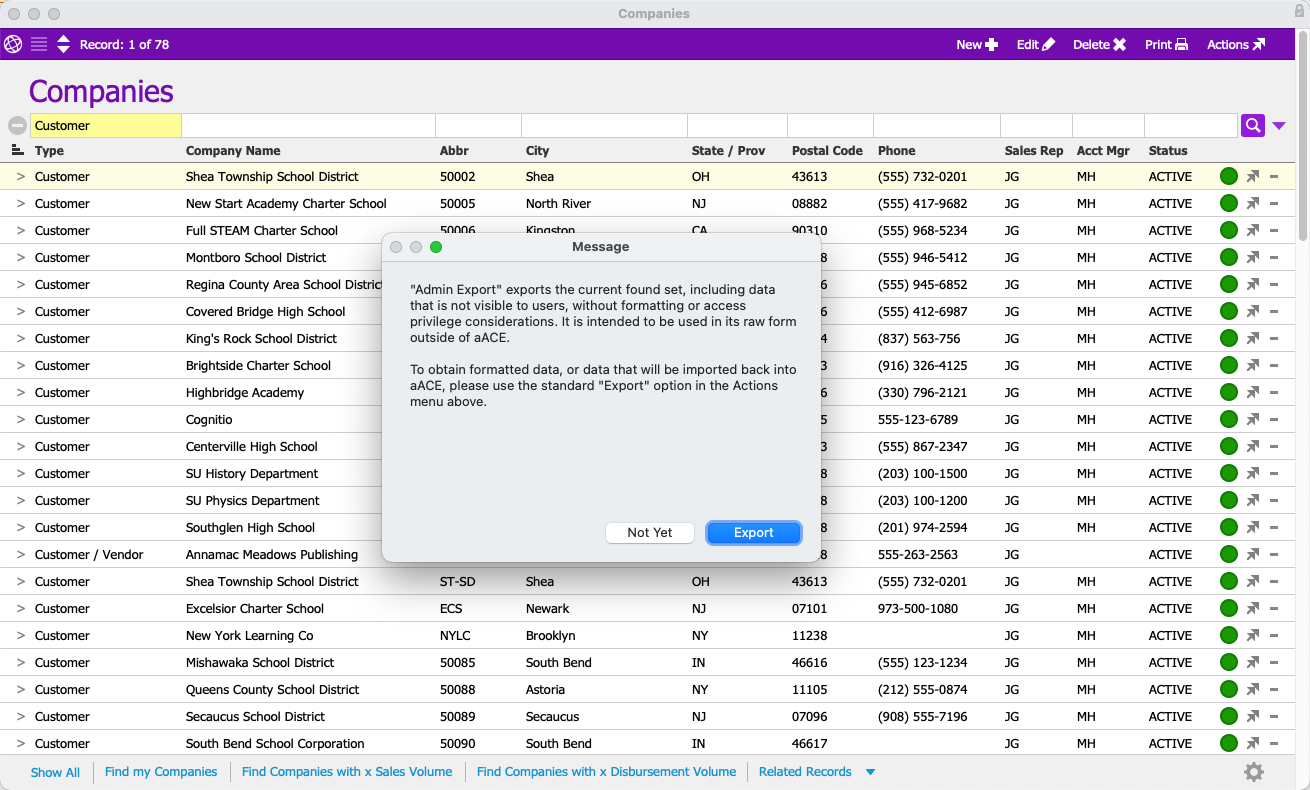The image size is (1310, 790).
Task: Click the arrow icon on Highbridge Academy row
Action: point(1253,392)
